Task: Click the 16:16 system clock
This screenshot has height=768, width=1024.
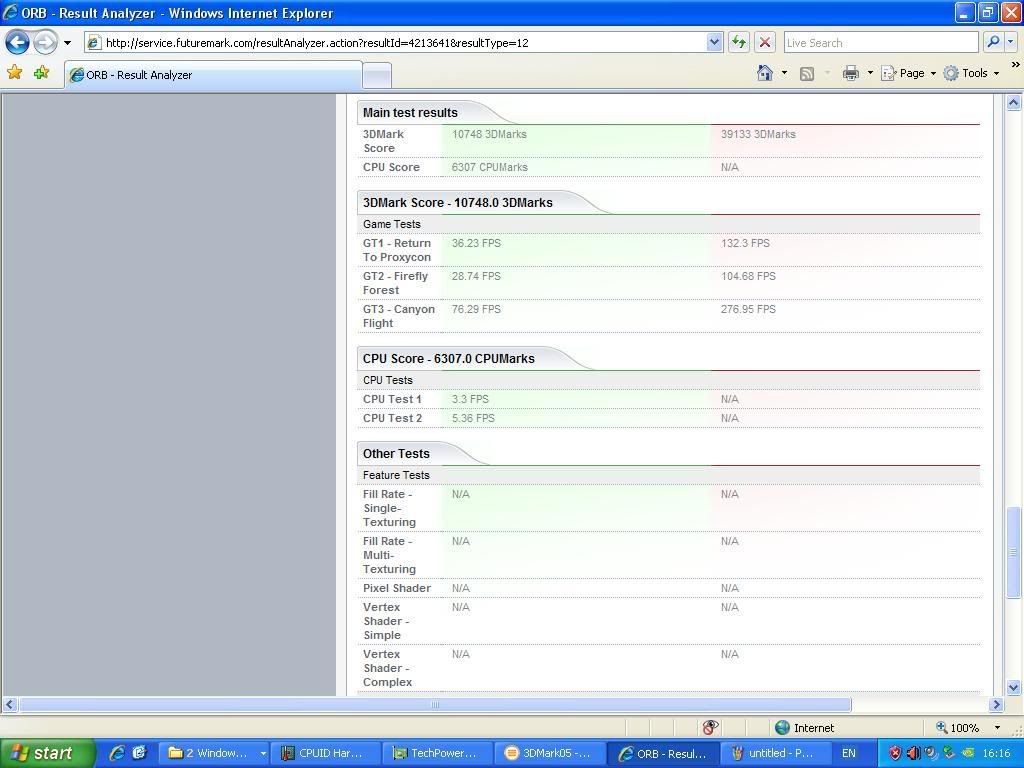Action: (996, 753)
